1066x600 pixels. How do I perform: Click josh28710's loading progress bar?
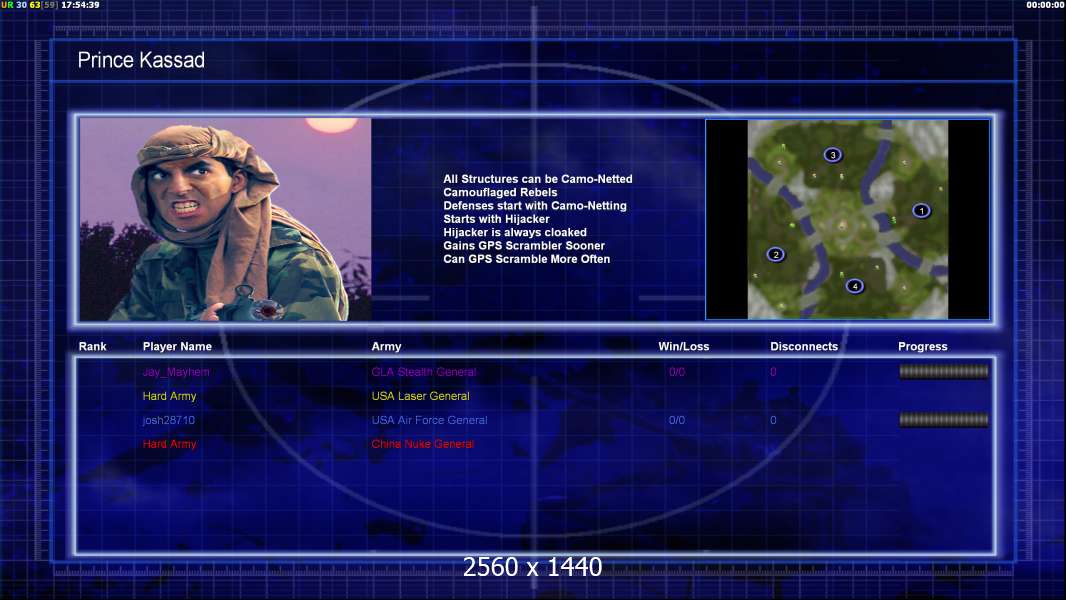[944, 420]
